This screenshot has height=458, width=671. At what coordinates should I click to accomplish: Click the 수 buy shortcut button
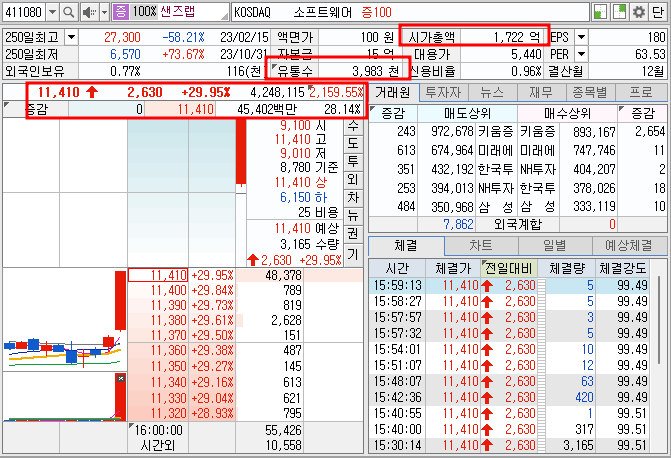coord(353,126)
